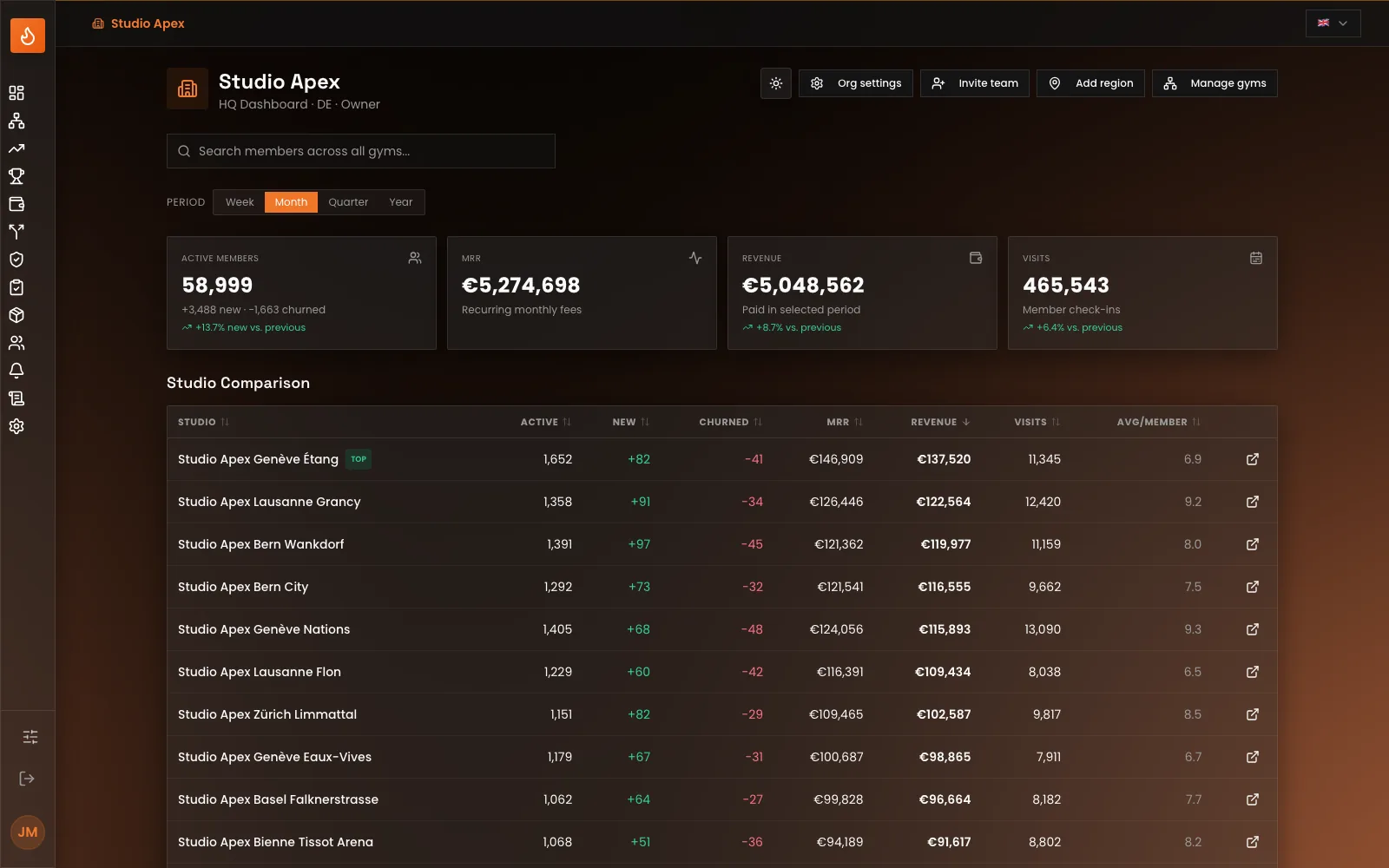The height and width of the screenshot is (868, 1389).
Task: Open the package box sidebar icon
Action: [x=16, y=315]
